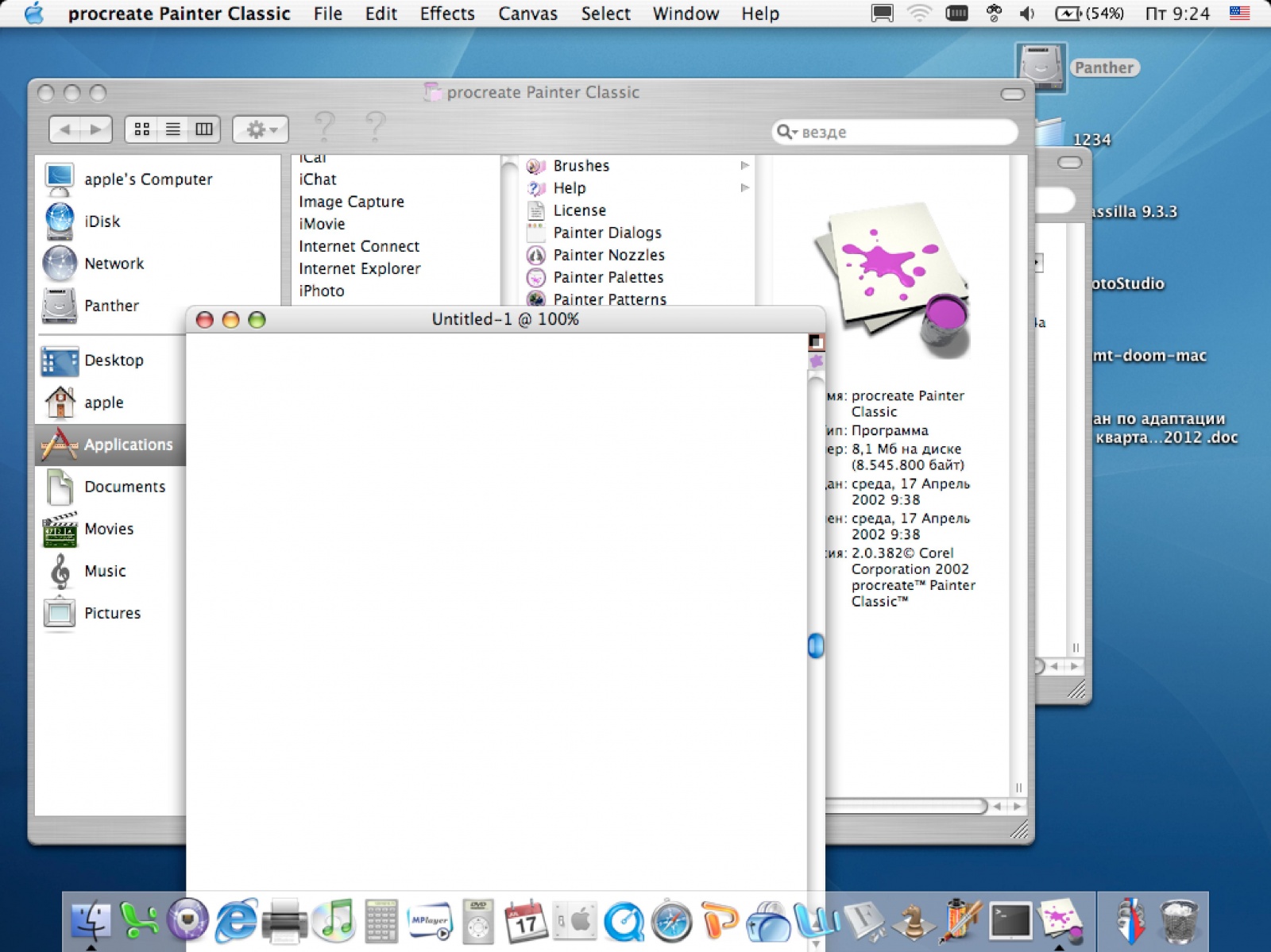The height and width of the screenshot is (952, 1271).
Task: Open the search scope magnifier dropdown
Action: [x=787, y=132]
